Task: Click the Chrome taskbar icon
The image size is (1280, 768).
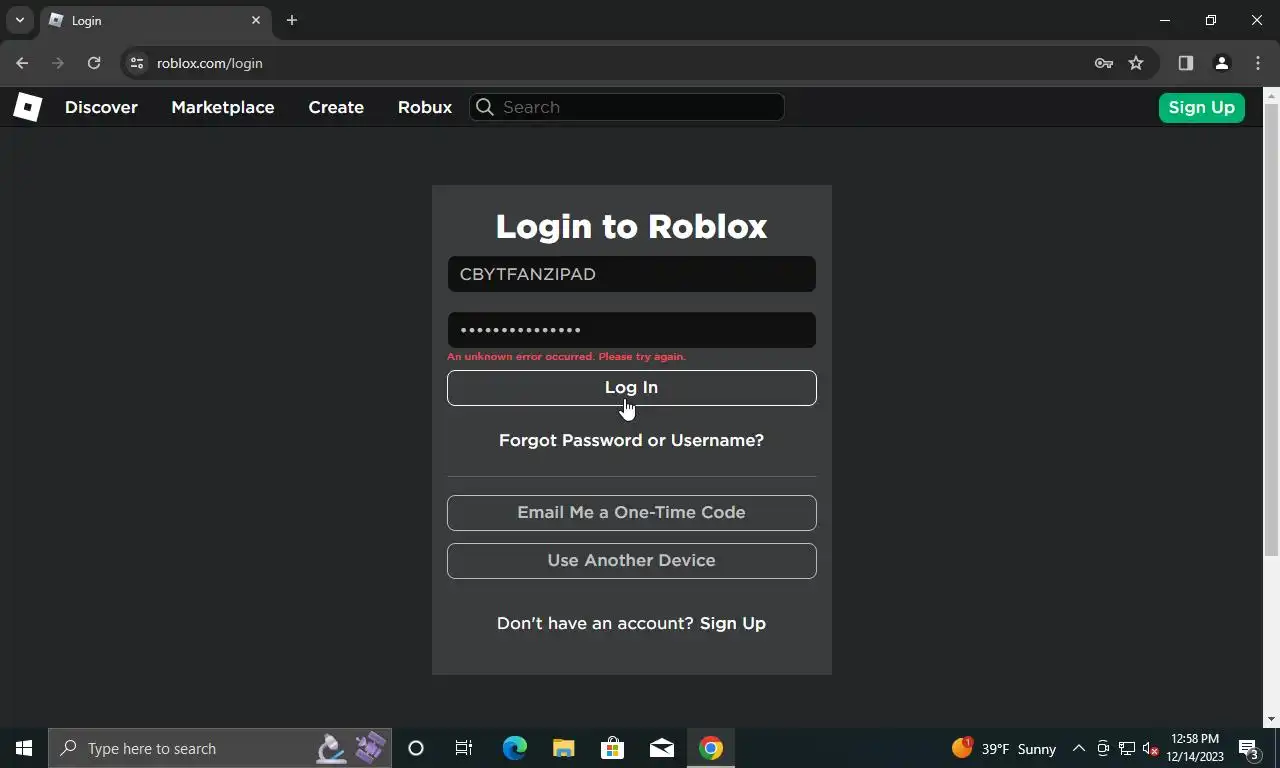Action: [x=711, y=748]
